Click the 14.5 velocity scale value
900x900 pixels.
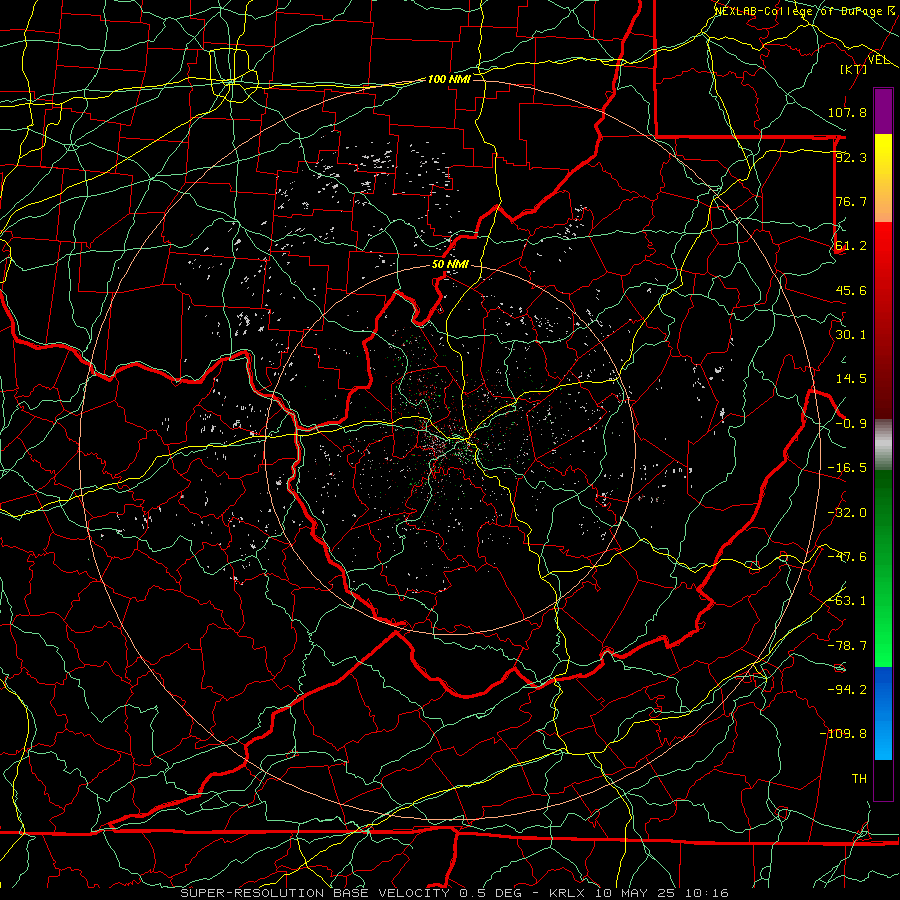pos(851,379)
